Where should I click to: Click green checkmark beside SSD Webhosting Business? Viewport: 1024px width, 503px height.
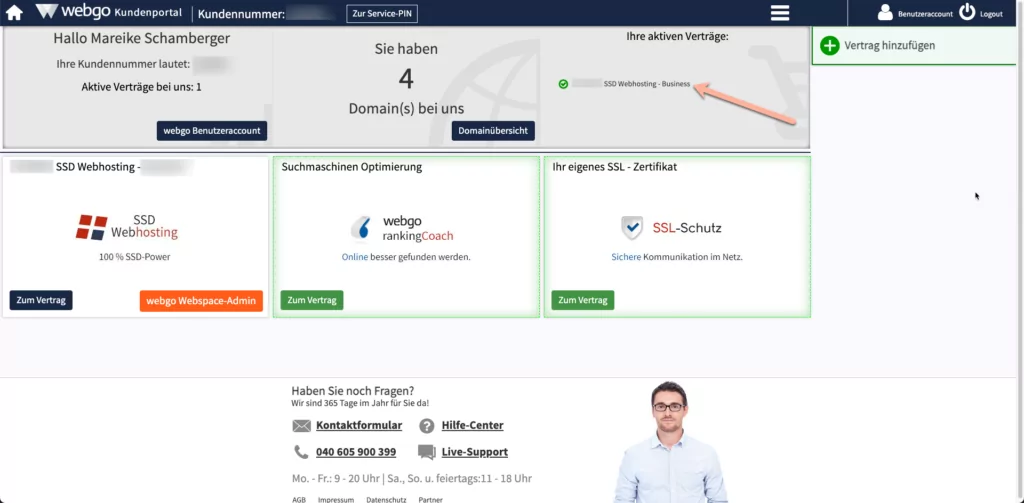563,84
